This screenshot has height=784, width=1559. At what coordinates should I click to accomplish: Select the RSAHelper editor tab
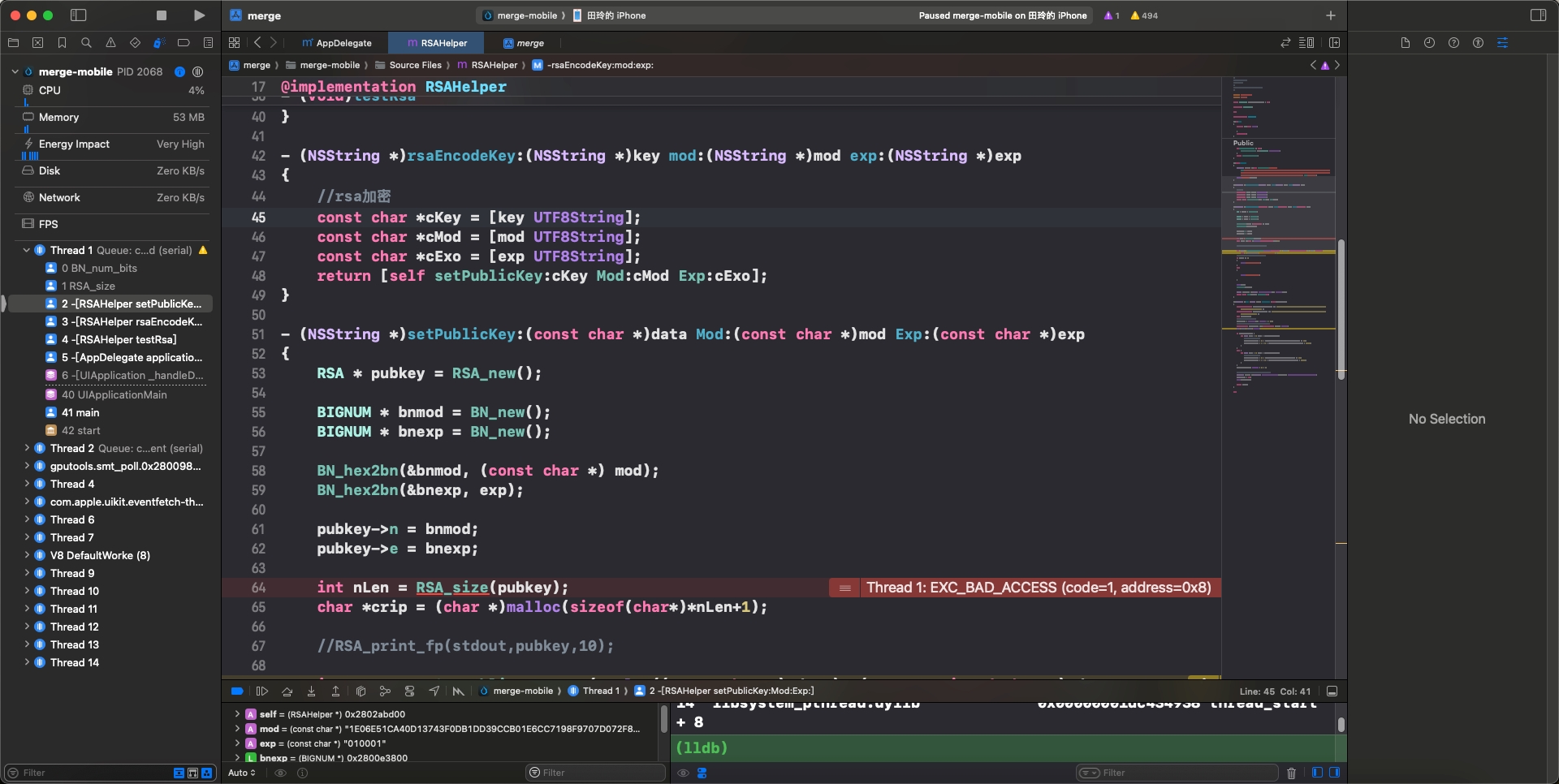coord(437,43)
